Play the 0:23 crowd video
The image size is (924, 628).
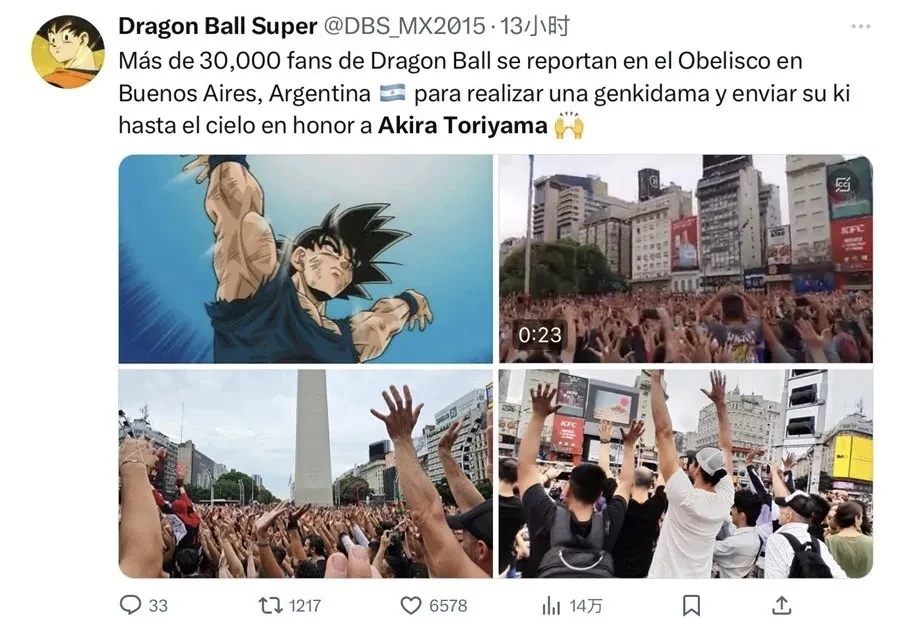686,259
